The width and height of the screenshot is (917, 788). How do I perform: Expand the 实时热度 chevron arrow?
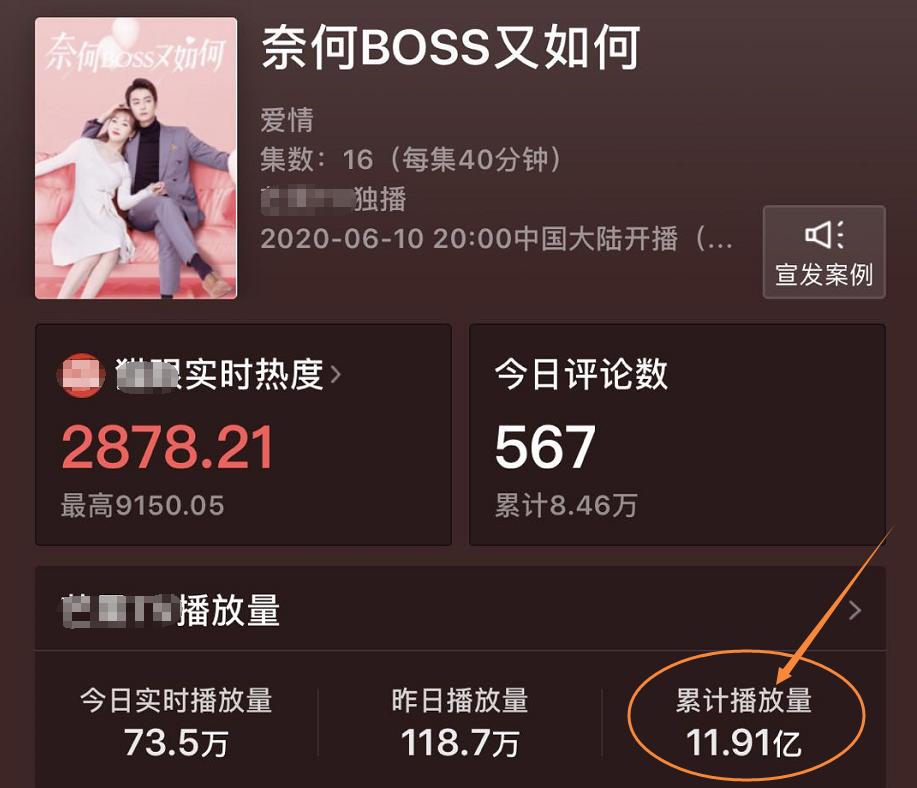click(336, 374)
